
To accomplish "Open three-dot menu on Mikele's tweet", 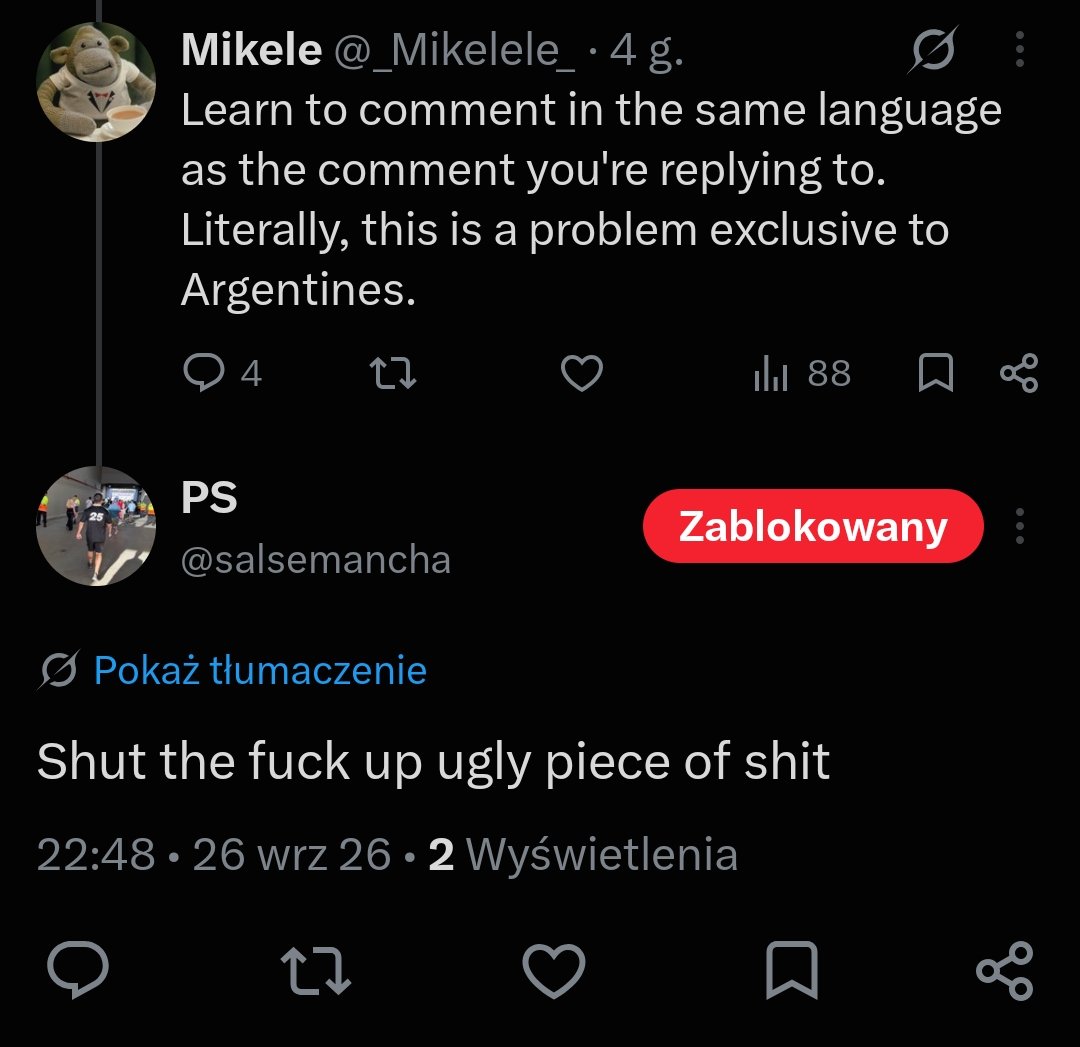I will click(1020, 50).
